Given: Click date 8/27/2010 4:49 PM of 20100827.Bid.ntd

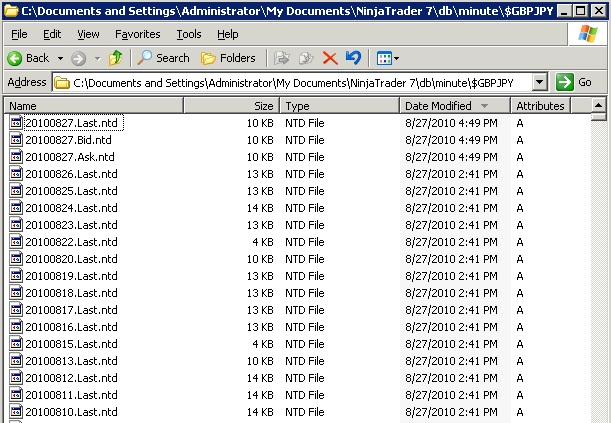Looking at the screenshot, I should coord(451,140).
